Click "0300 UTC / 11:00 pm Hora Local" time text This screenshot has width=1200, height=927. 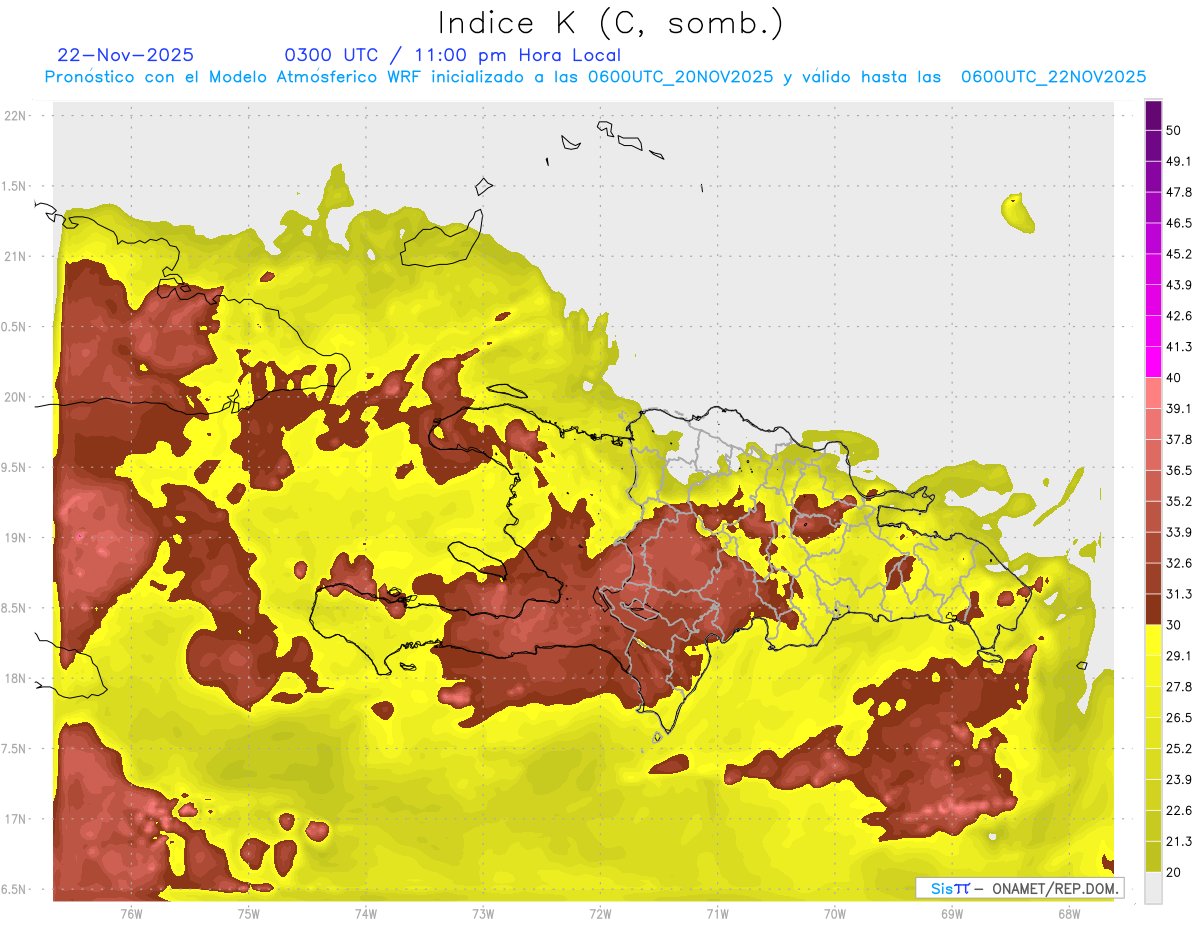tap(453, 55)
